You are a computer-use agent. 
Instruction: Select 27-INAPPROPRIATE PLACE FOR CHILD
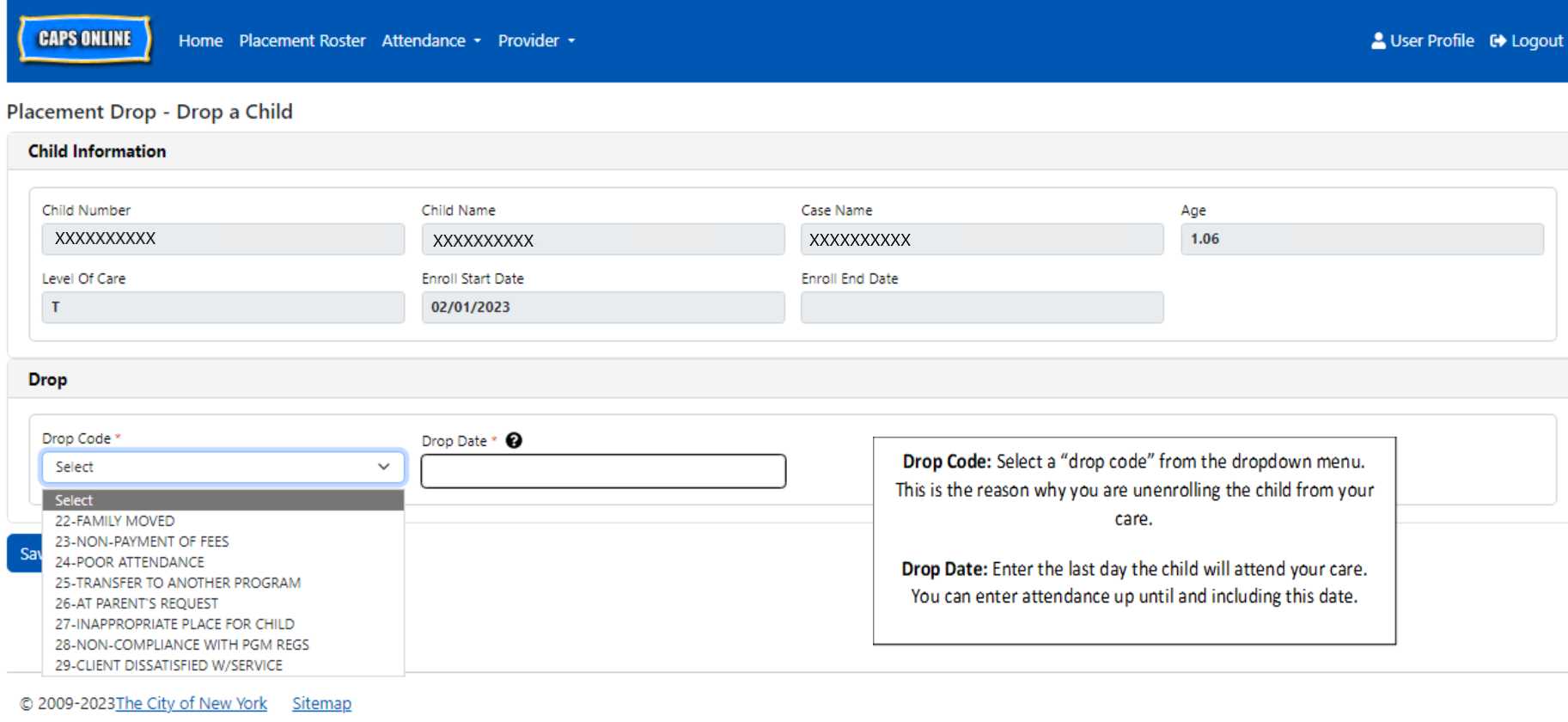(174, 624)
